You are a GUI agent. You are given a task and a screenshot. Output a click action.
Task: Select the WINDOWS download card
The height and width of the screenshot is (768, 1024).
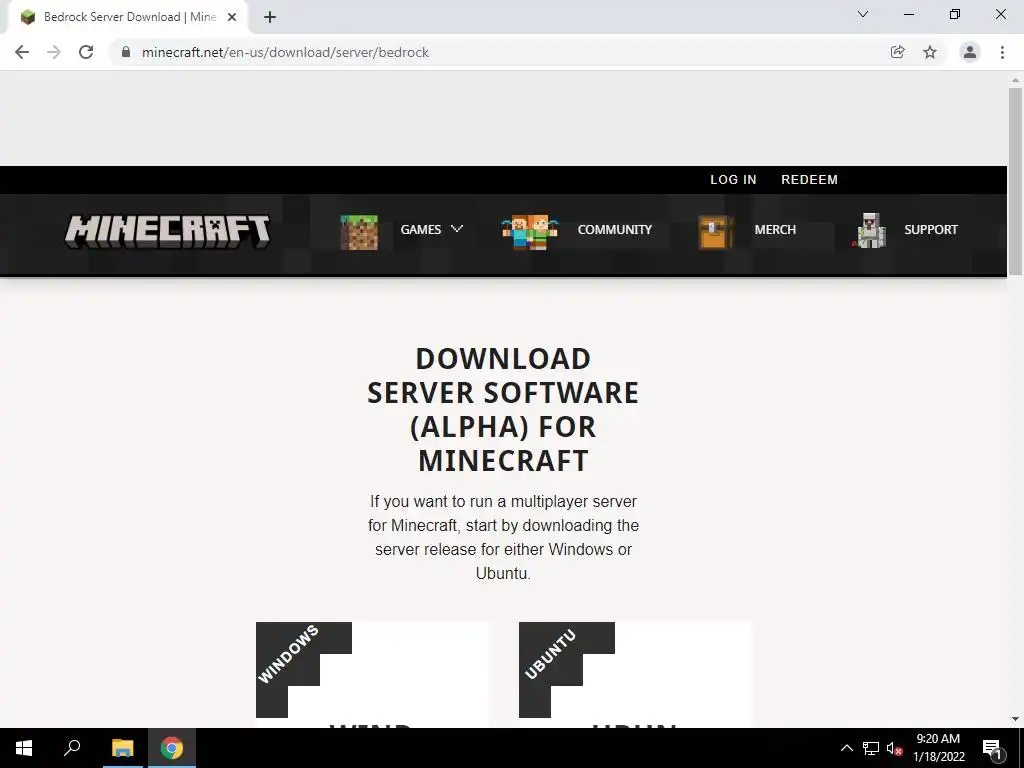pos(372,674)
